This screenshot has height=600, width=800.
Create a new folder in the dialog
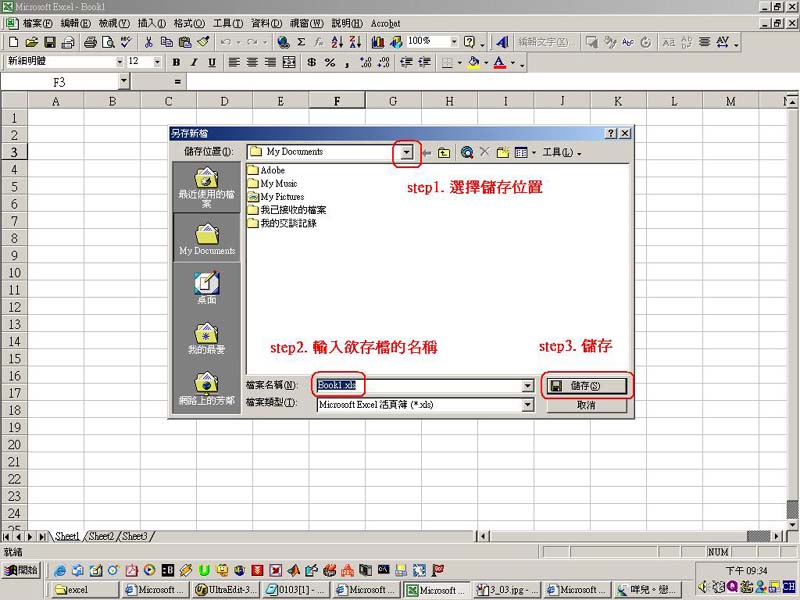[x=502, y=152]
